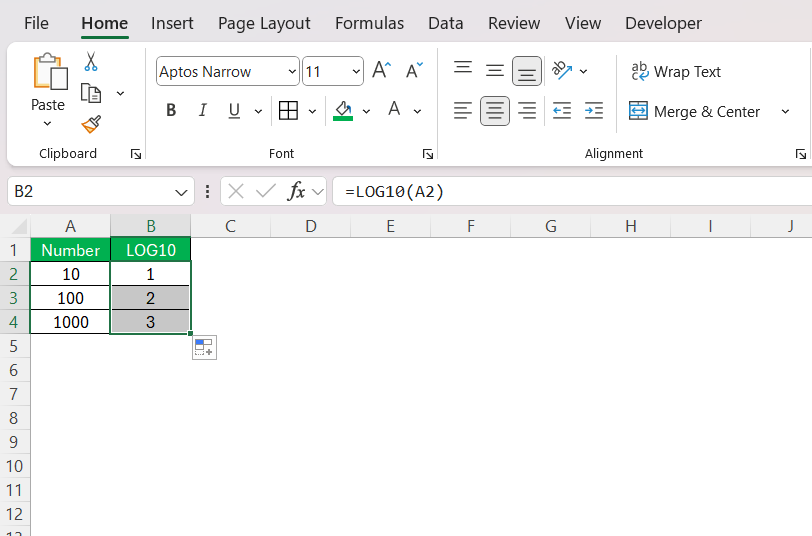Toggle Bold formatting
The height and width of the screenshot is (536, 812).
(x=171, y=110)
